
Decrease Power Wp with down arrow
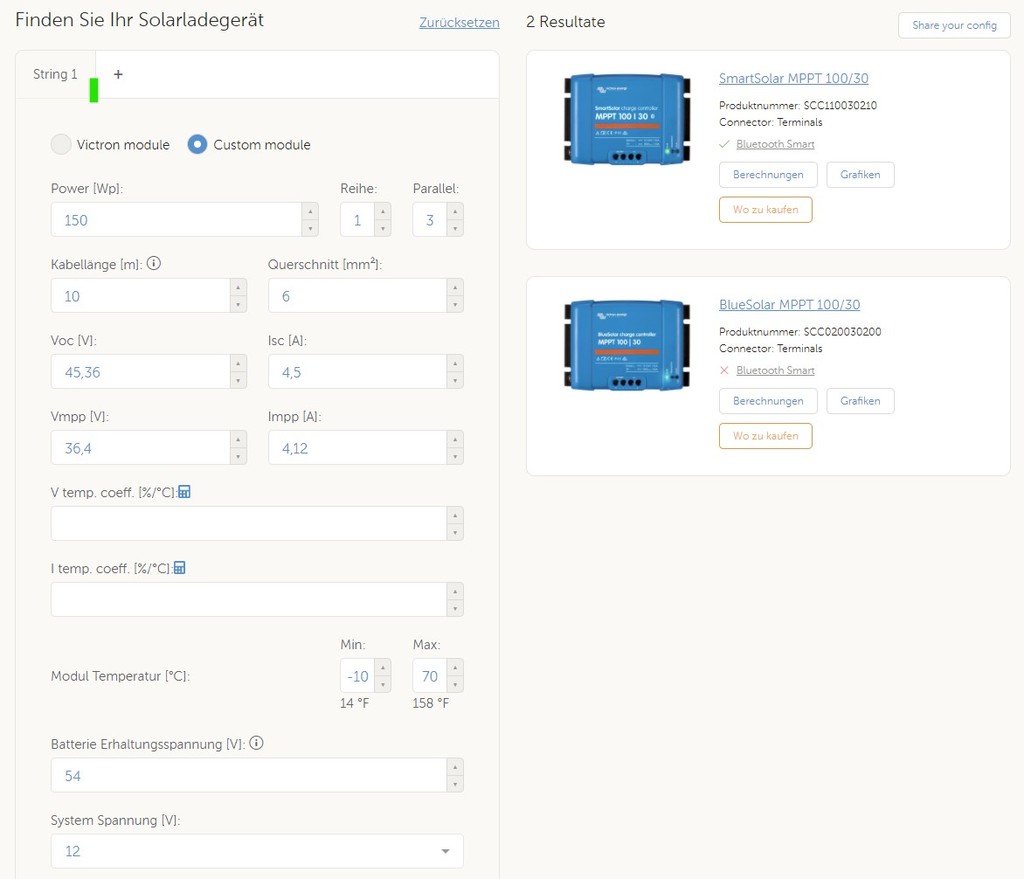click(x=310, y=228)
